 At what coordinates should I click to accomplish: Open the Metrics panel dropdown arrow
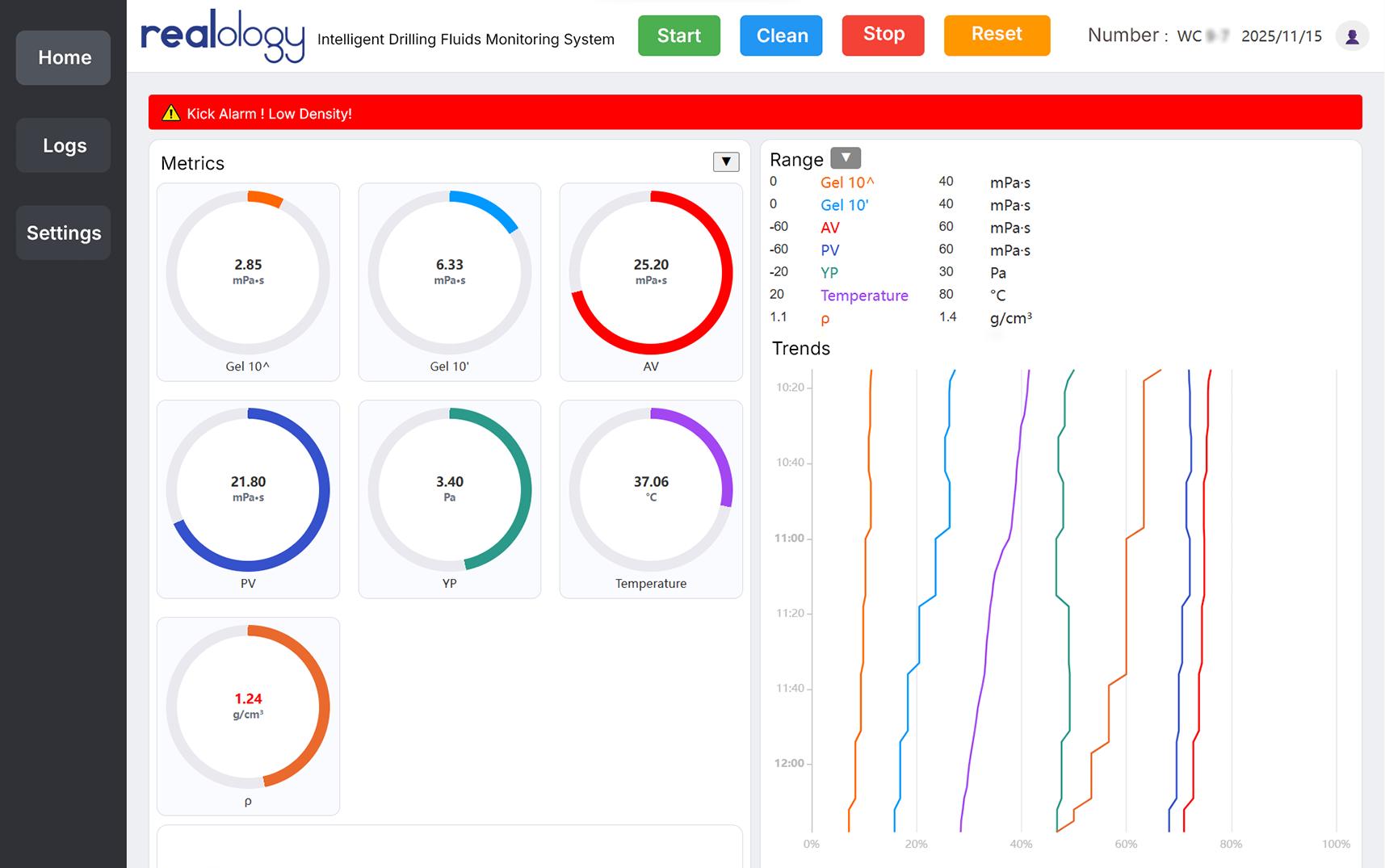coord(725,162)
